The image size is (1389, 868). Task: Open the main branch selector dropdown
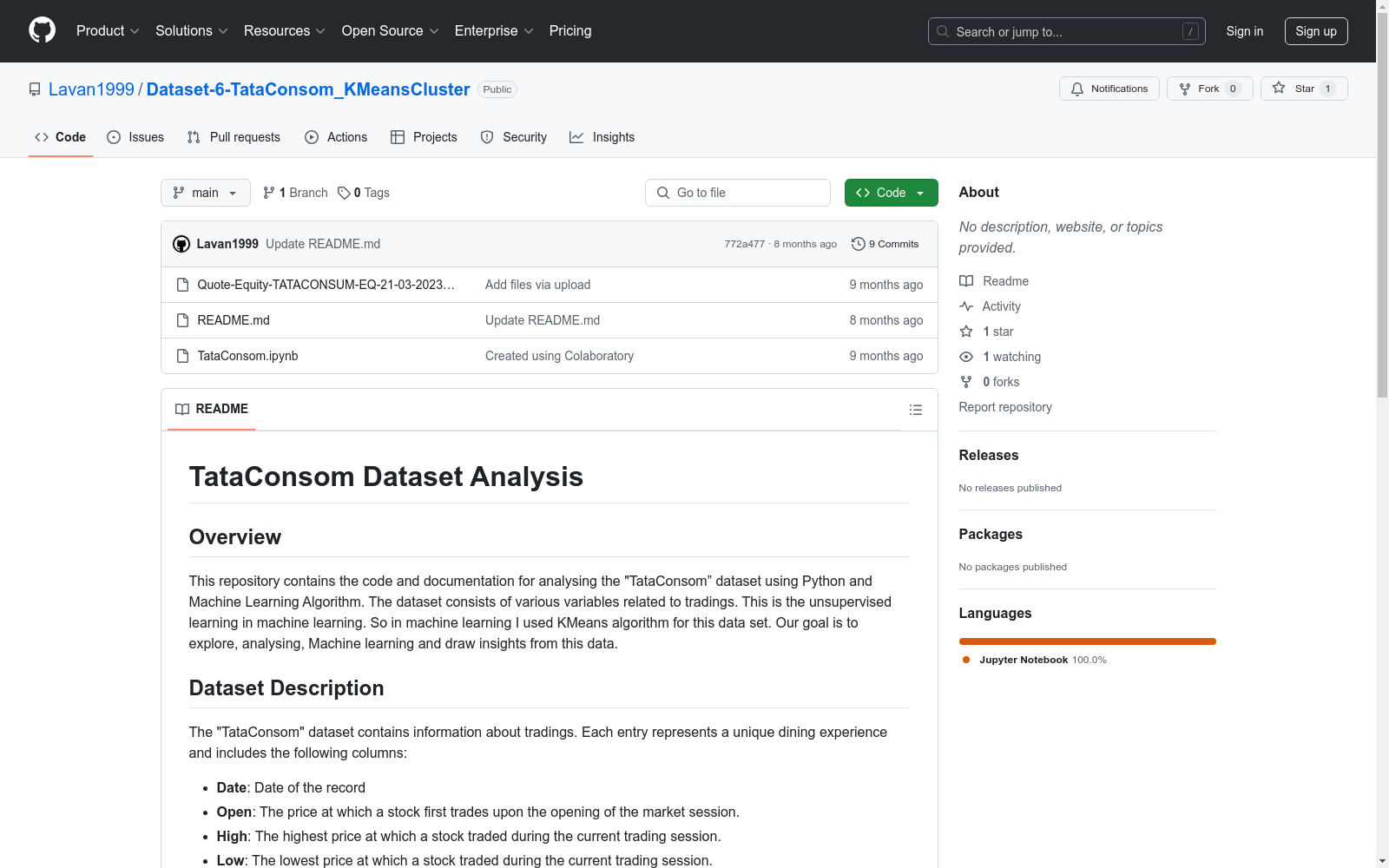pos(206,193)
